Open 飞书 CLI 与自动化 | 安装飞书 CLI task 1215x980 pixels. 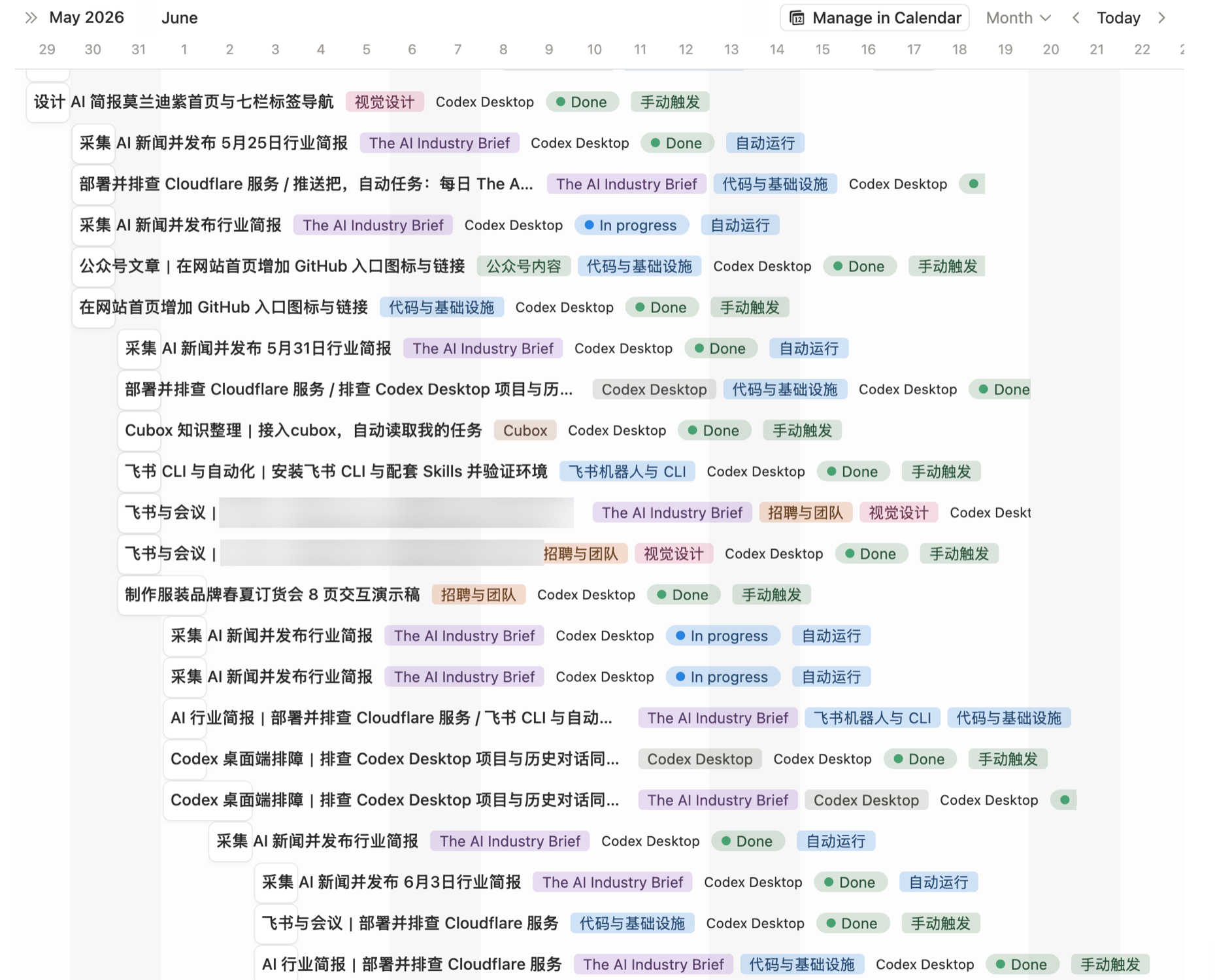pyautogui.click(x=336, y=471)
